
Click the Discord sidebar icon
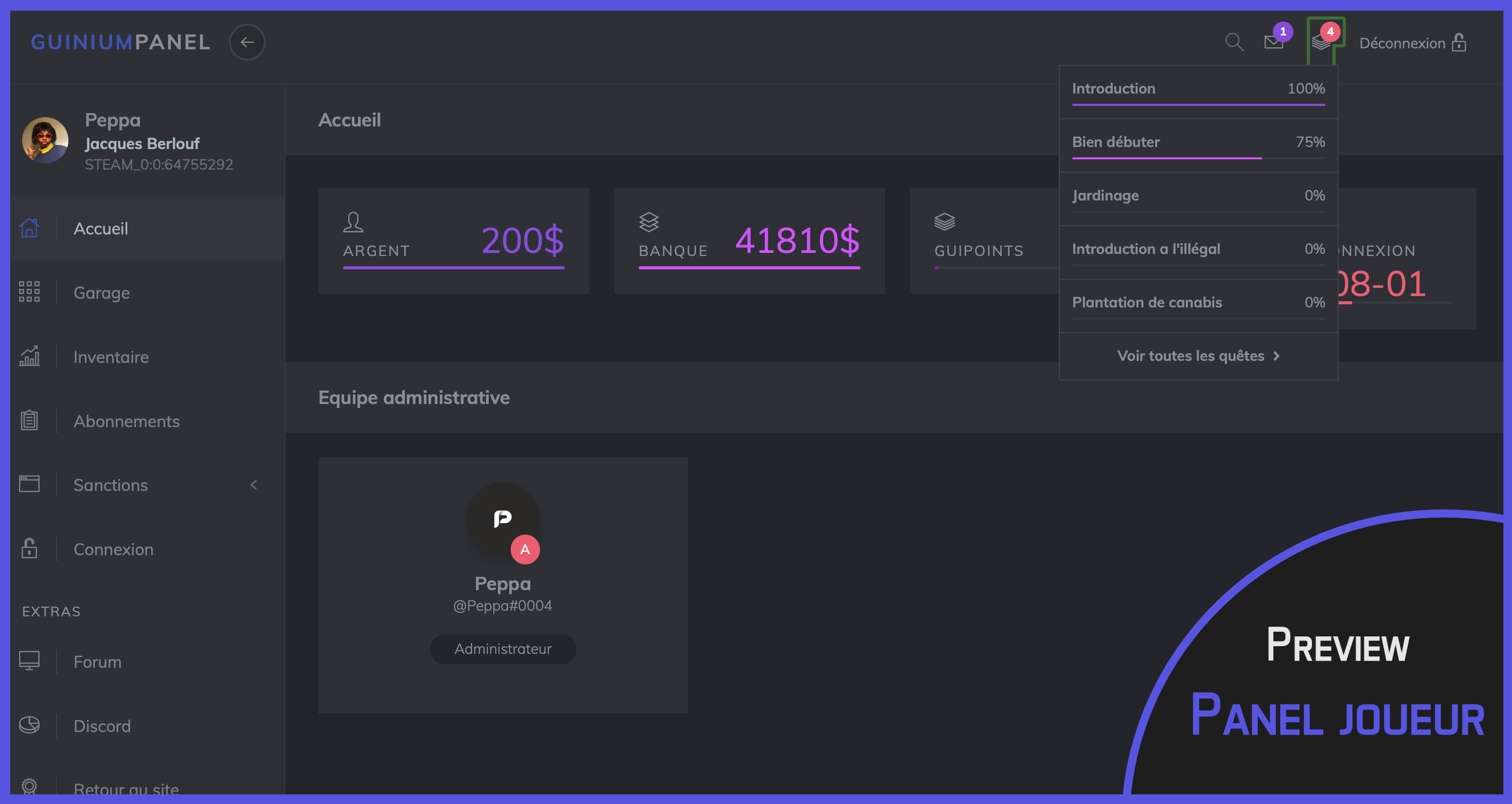pyautogui.click(x=29, y=725)
